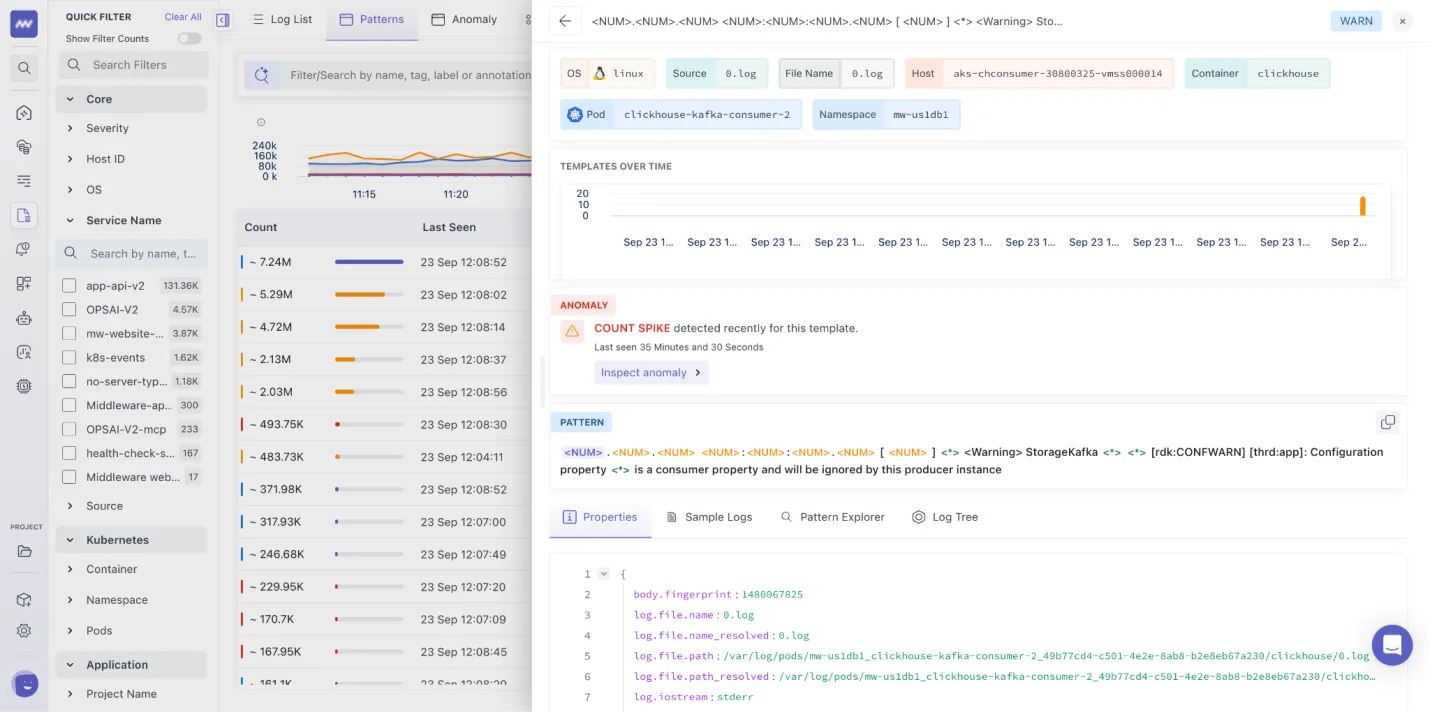Image resolution: width=1430 pixels, height=712 pixels.
Task: Open the user avatar at sidebar bottom
Action: point(25,684)
